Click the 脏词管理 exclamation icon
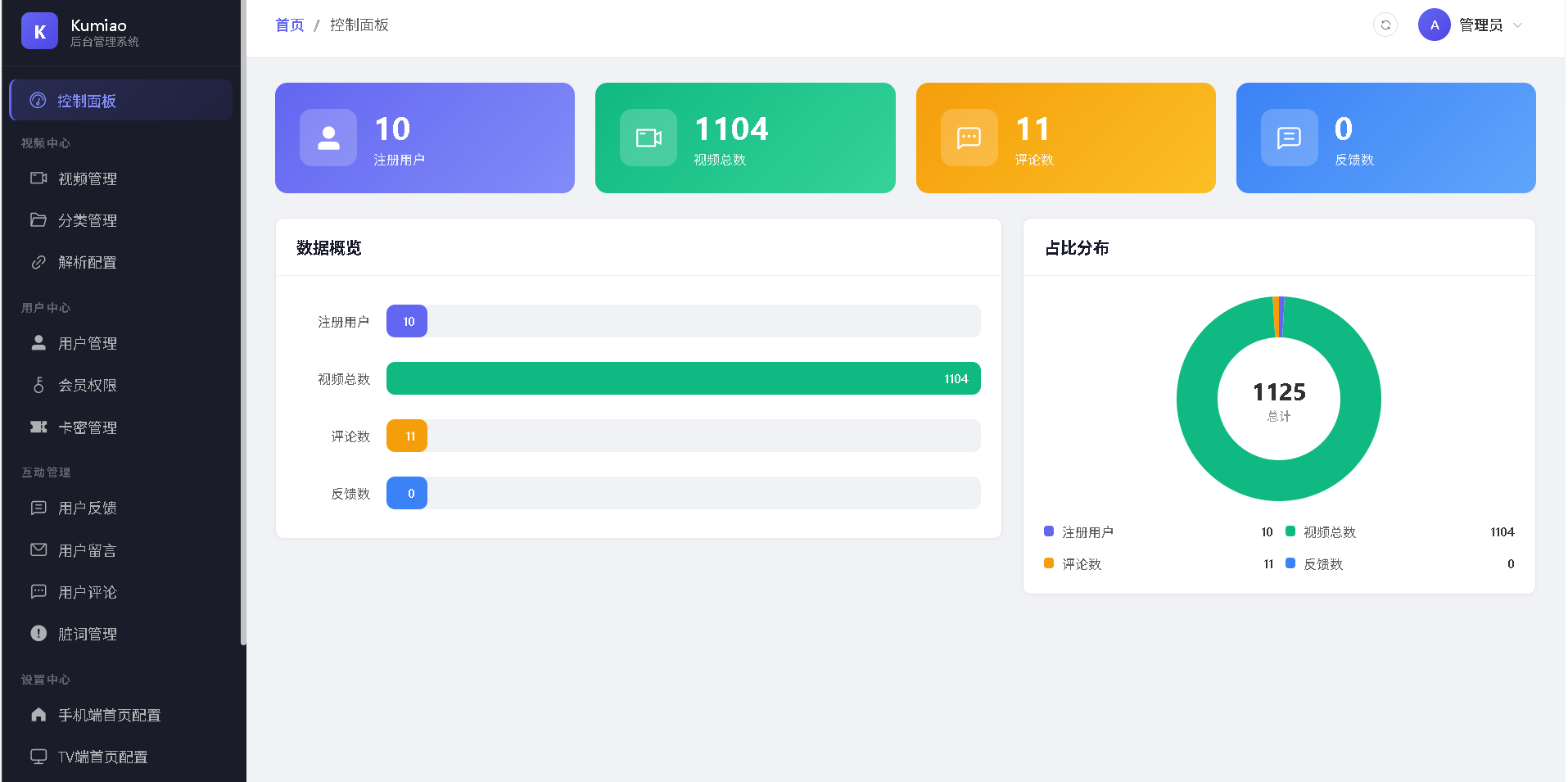 [x=38, y=633]
